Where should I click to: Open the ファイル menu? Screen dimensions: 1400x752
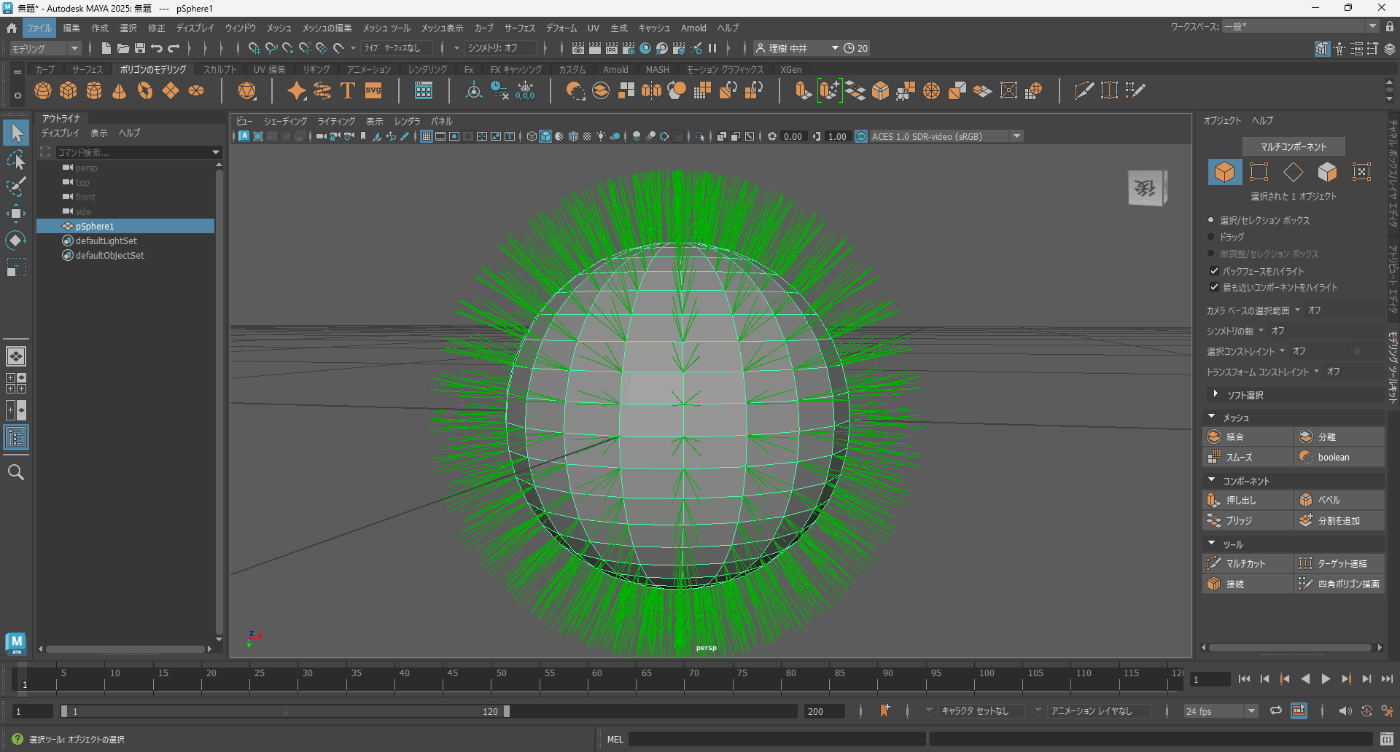click(38, 28)
